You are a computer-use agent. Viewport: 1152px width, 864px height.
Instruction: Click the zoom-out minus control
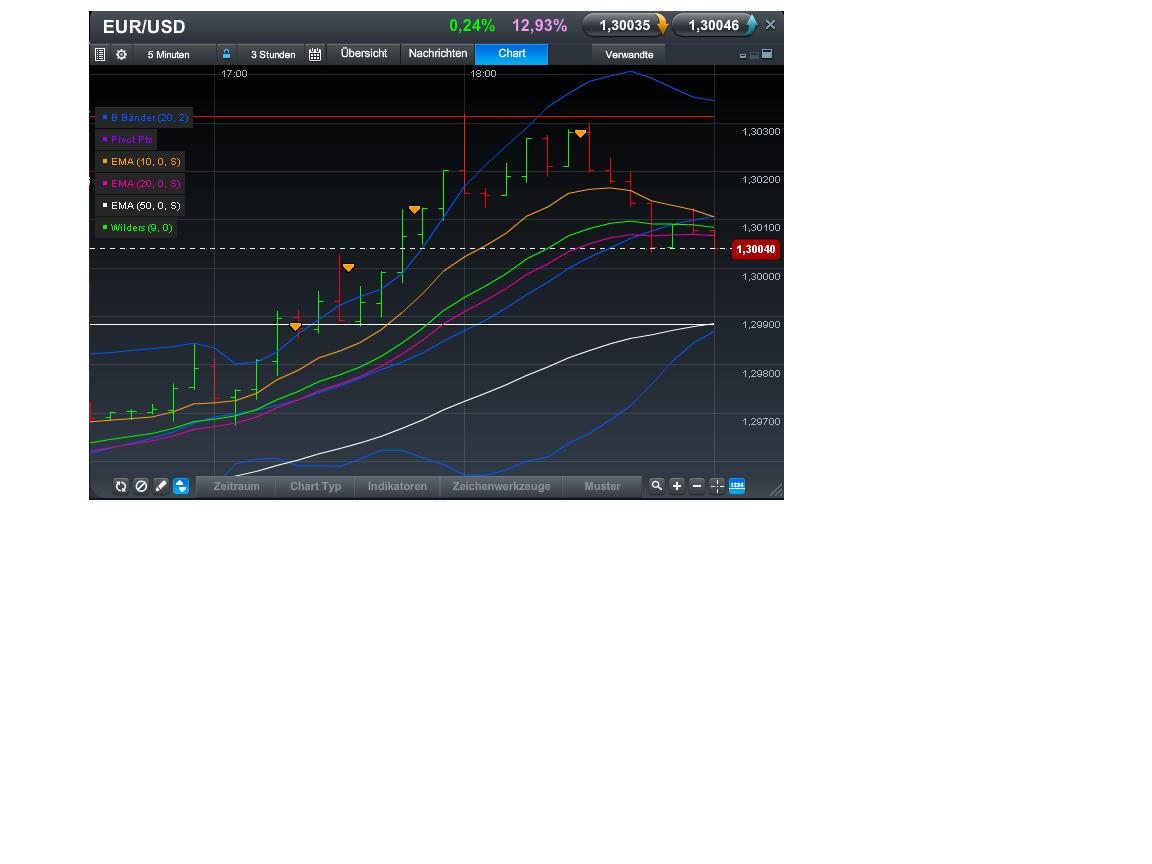697,486
